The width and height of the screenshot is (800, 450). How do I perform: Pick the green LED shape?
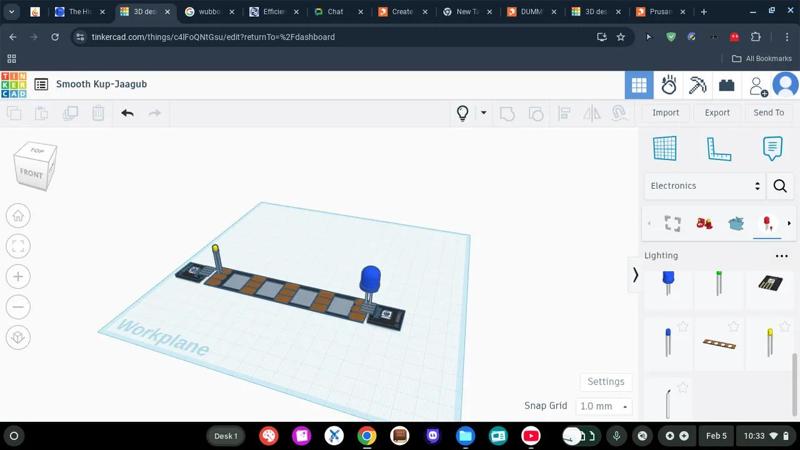point(719,284)
